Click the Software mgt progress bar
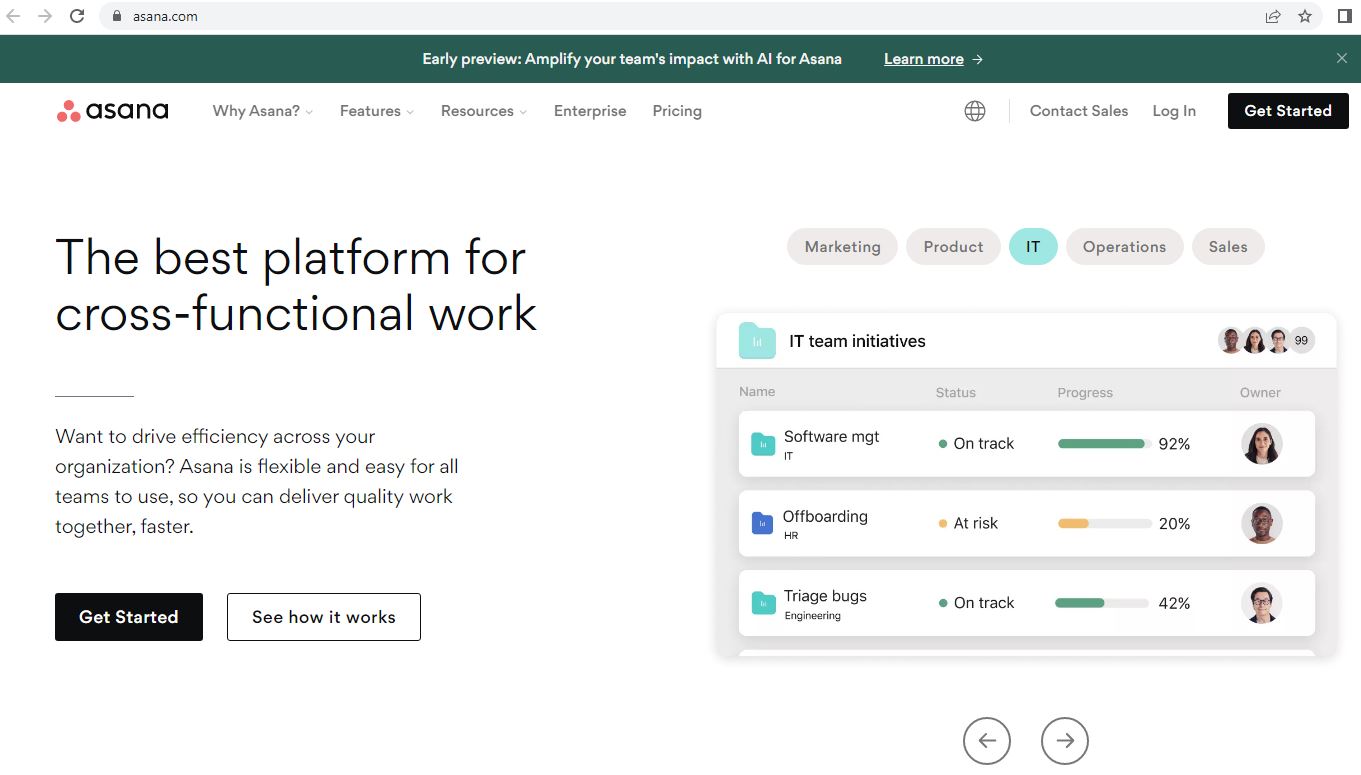 [1103, 444]
